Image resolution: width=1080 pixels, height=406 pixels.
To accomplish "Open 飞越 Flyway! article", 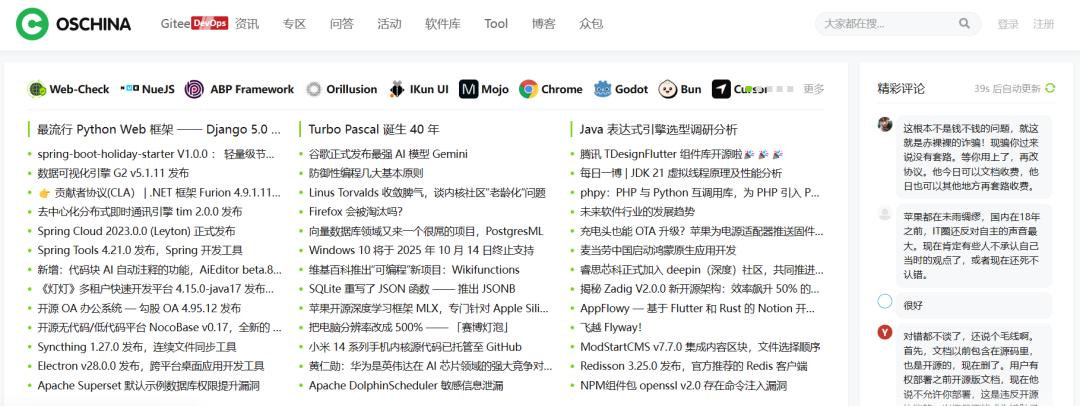I will tap(611, 327).
